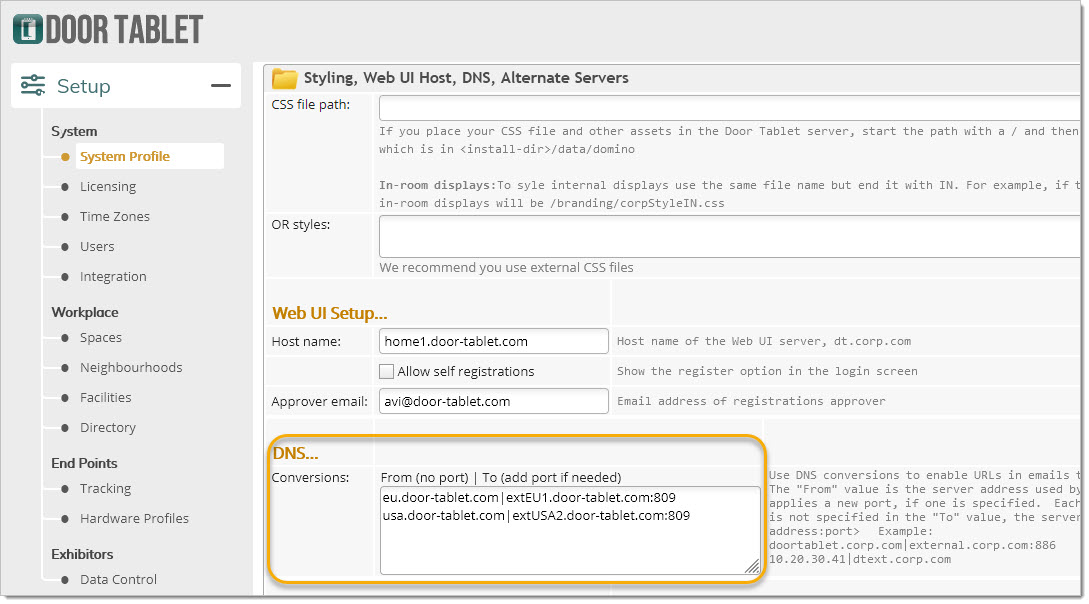Open Neighbourhoods page
This screenshot has width=1089, height=604.
[131, 367]
